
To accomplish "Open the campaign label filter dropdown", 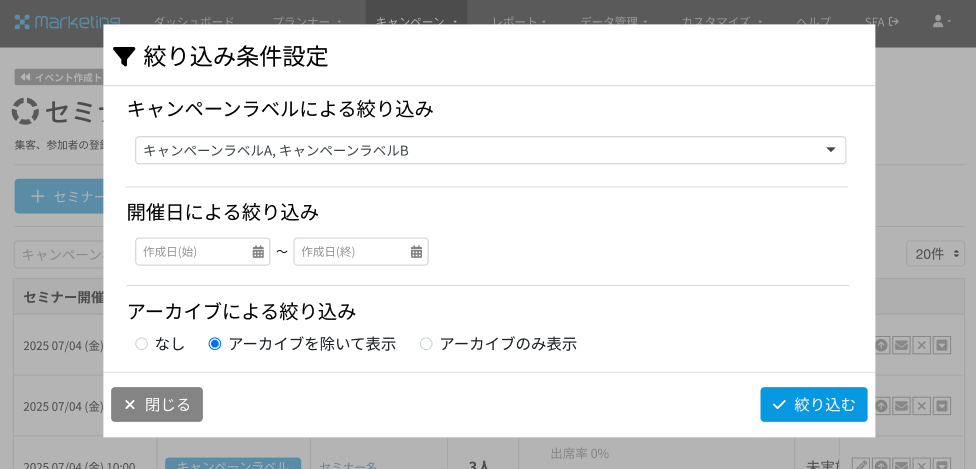I will tap(490, 150).
